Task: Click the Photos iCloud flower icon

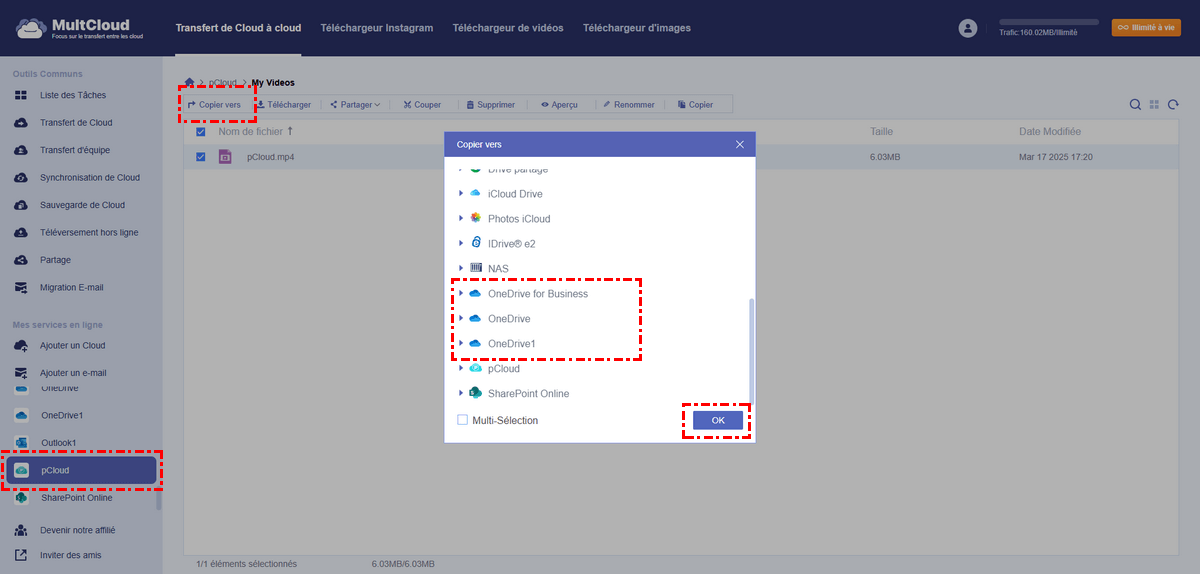Action: click(475, 219)
